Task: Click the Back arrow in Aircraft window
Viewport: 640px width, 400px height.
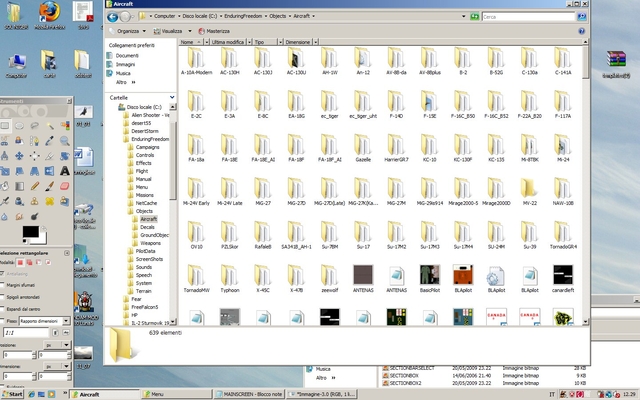Action: coord(113,17)
